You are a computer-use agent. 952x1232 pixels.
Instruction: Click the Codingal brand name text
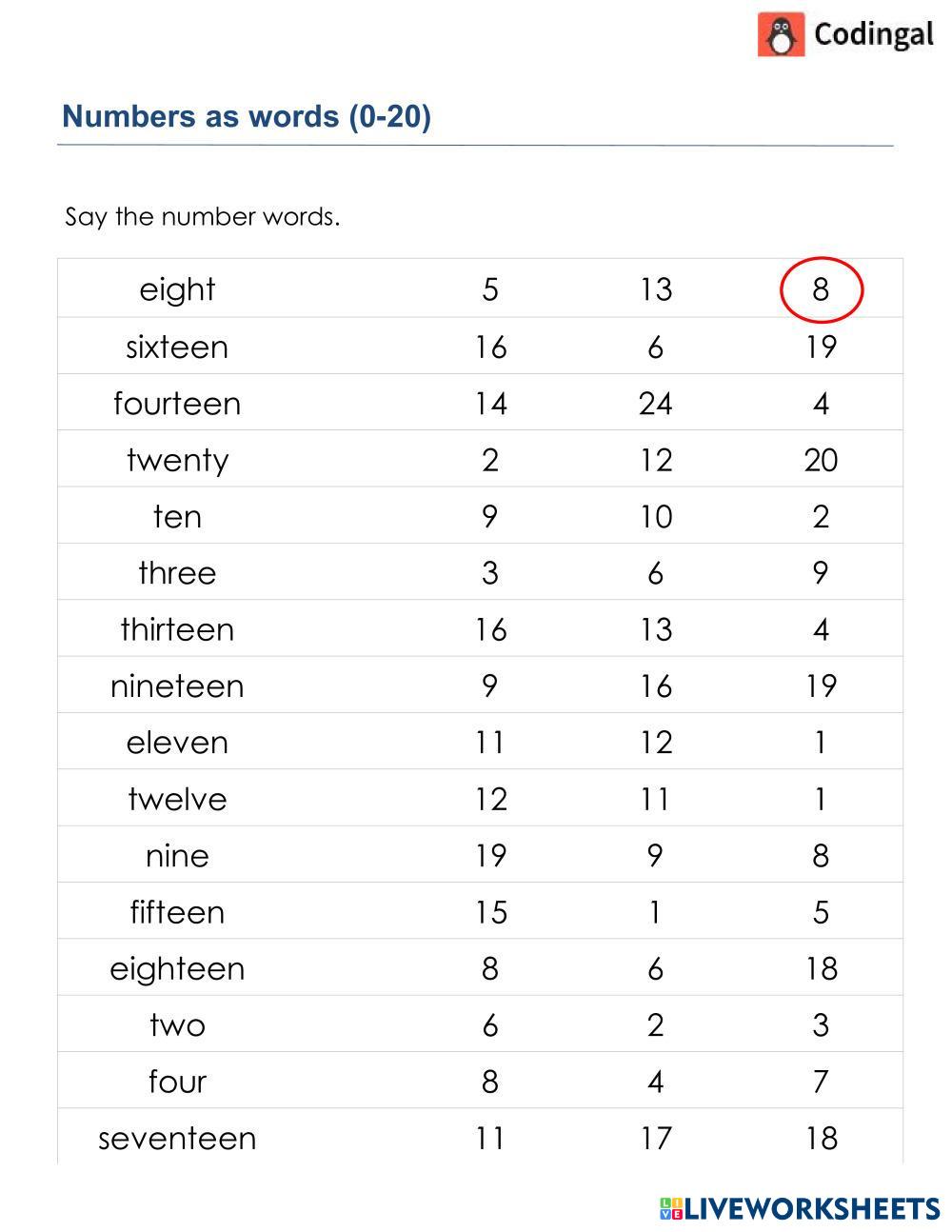coord(873,35)
